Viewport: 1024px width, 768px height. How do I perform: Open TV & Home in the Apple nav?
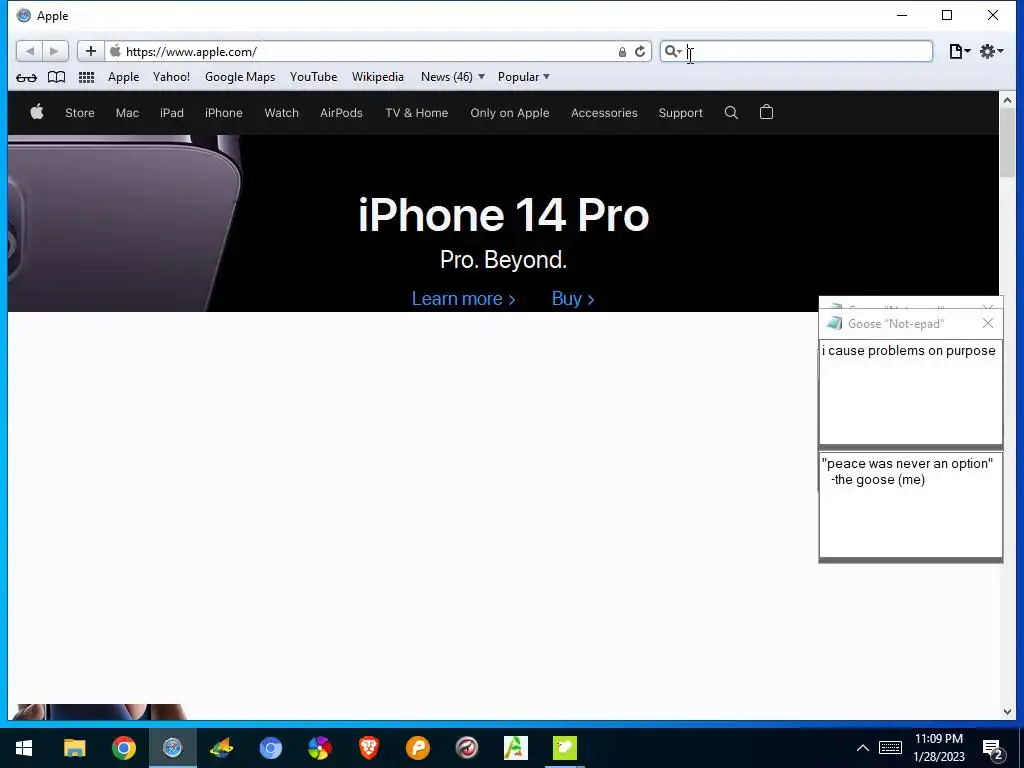click(x=417, y=113)
